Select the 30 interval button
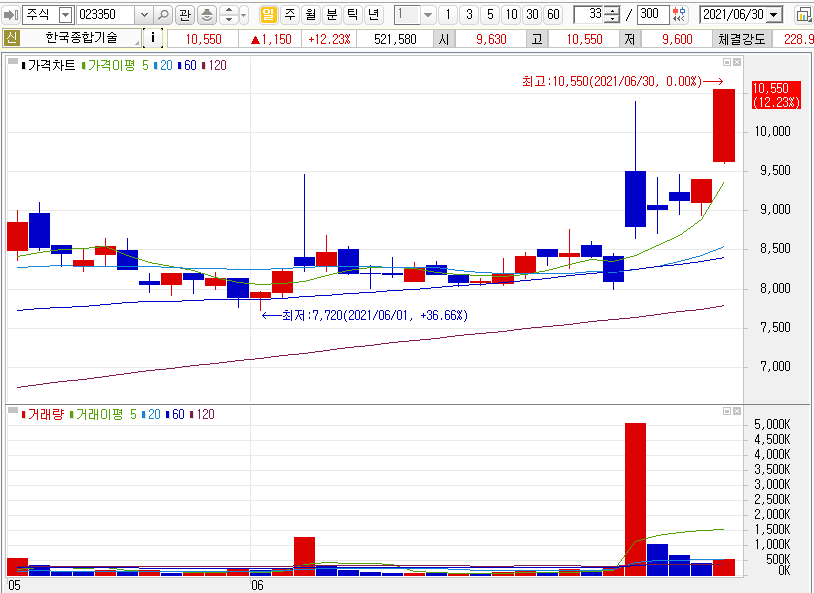Image resolution: width=814 pixels, height=593 pixels. click(x=532, y=15)
